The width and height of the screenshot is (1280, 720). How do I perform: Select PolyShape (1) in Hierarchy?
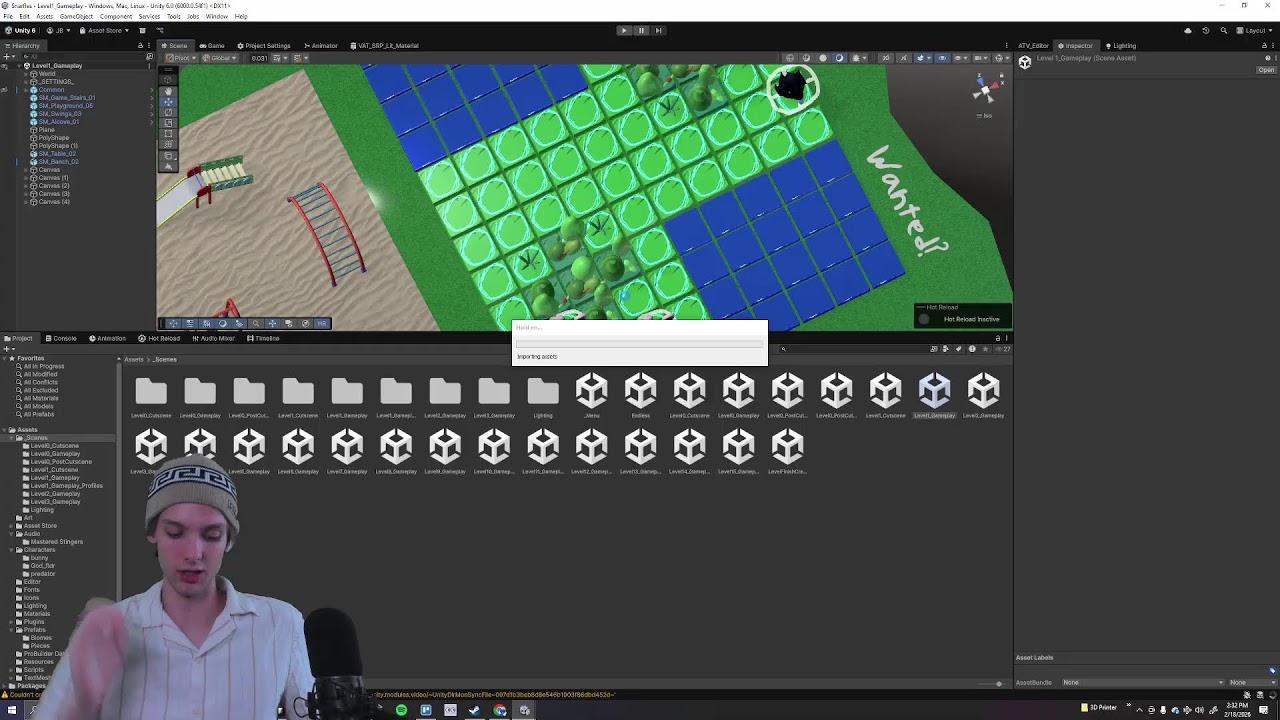(57, 146)
